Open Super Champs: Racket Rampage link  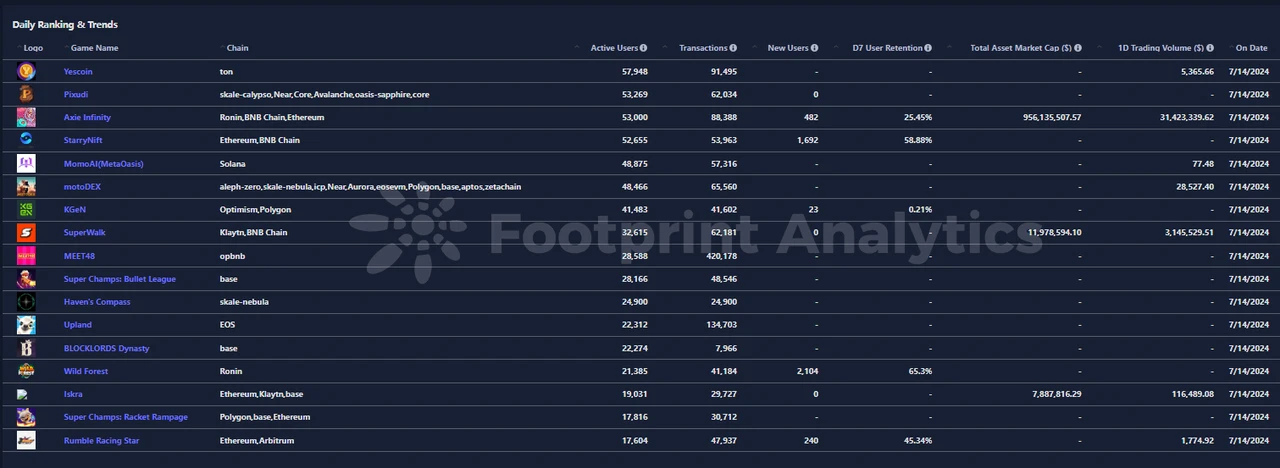point(126,417)
